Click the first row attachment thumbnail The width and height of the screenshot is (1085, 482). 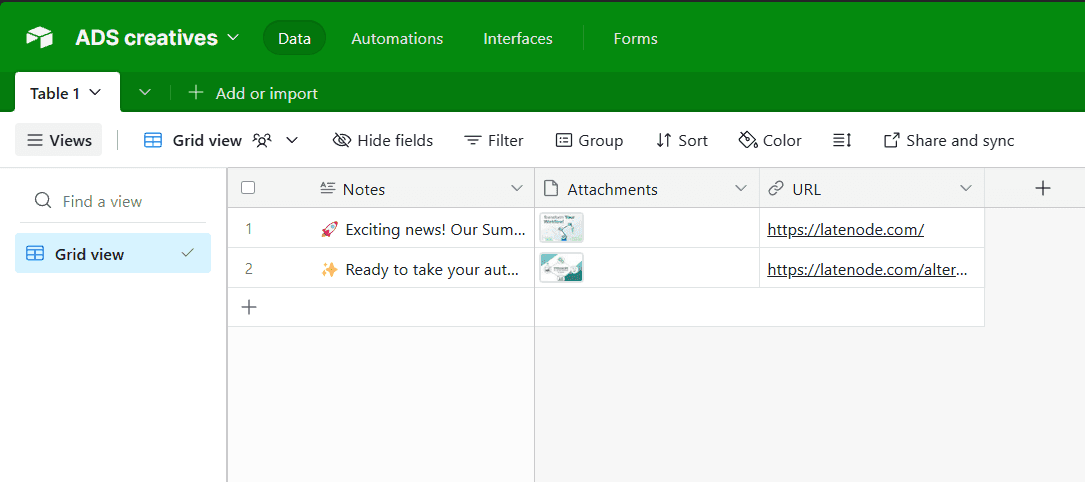point(561,228)
